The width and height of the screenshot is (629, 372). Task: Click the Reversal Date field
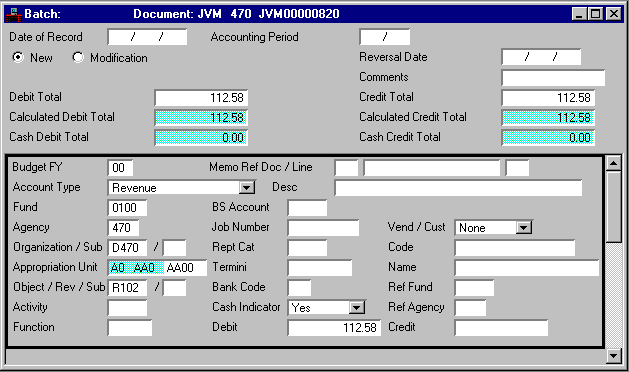tap(541, 57)
